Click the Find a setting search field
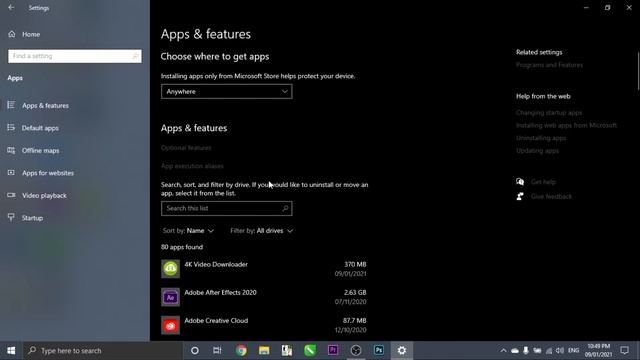 tap(75, 56)
